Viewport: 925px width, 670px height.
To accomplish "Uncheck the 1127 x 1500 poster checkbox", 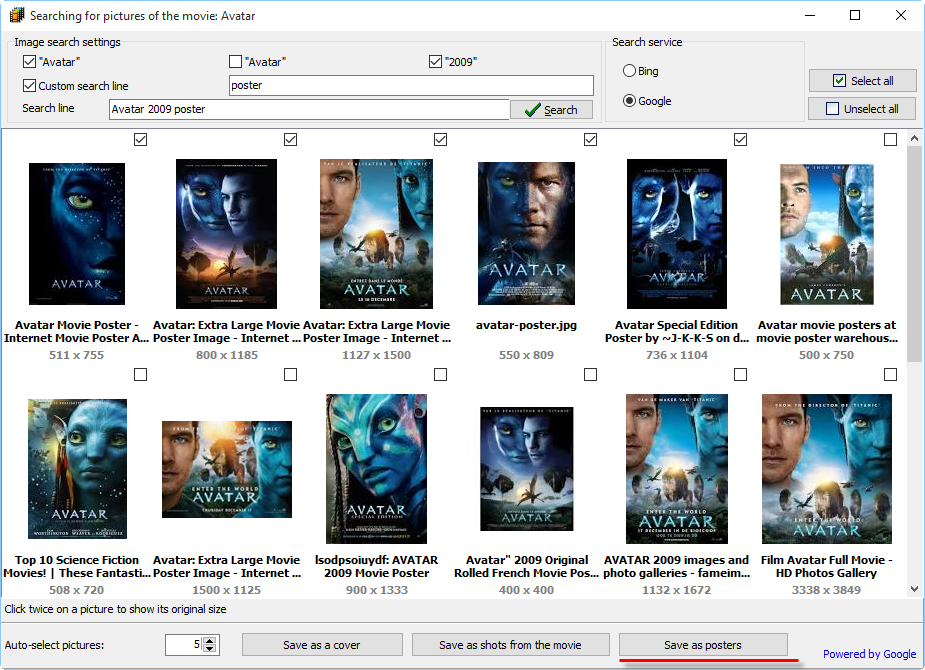I will [440, 139].
